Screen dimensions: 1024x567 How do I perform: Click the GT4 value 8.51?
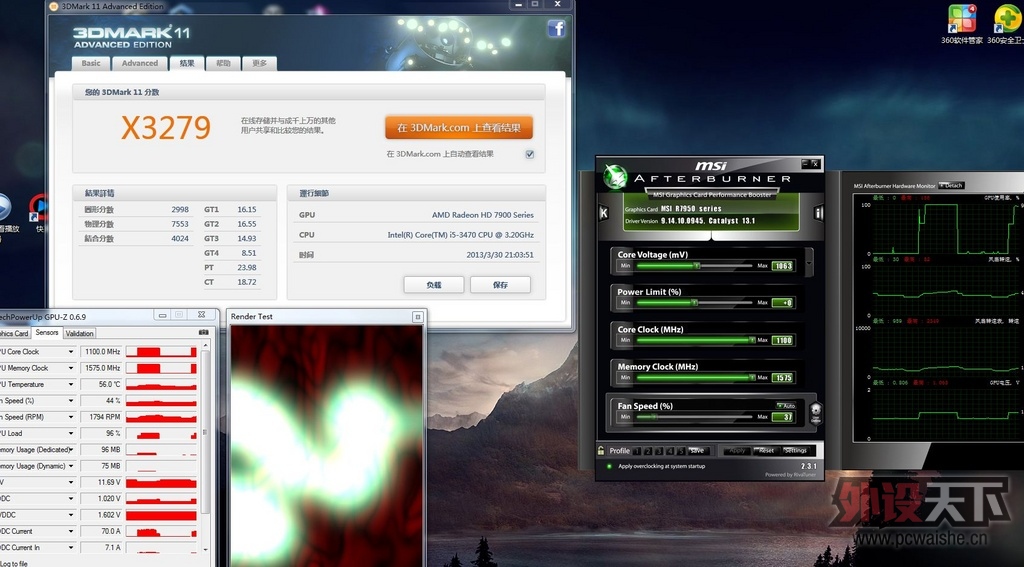pos(248,253)
